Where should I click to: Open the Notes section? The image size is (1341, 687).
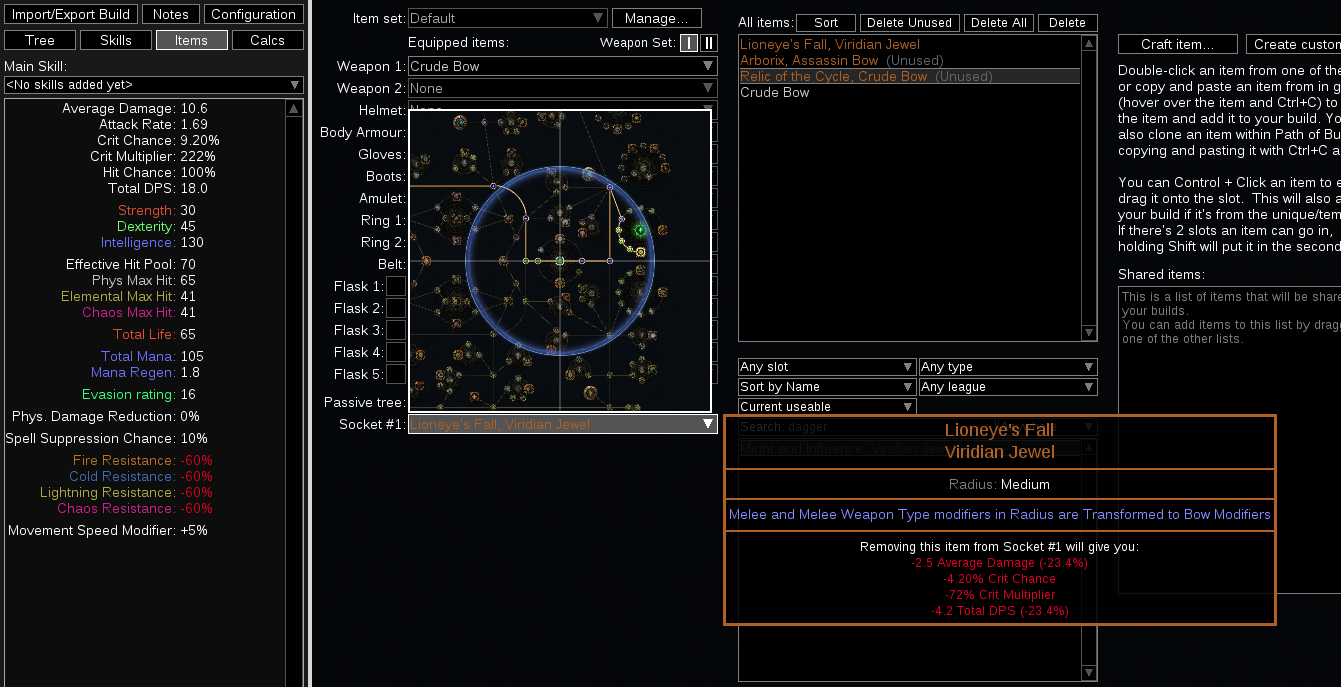click(x=170, y=14)
